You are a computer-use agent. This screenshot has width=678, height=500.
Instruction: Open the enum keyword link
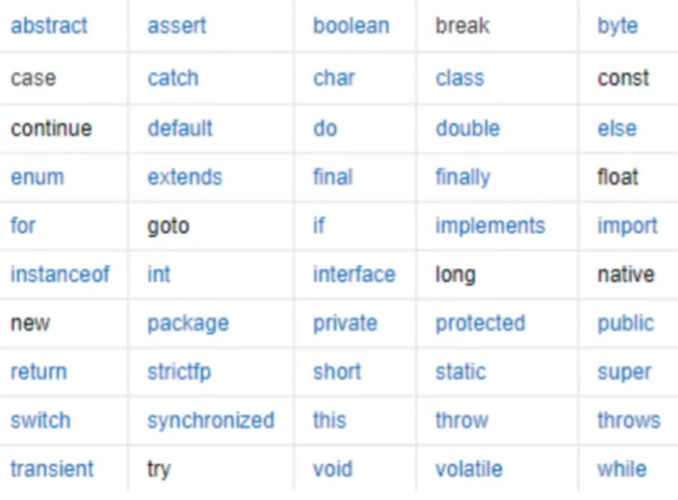pyautogui.click(x=37, y=177)
